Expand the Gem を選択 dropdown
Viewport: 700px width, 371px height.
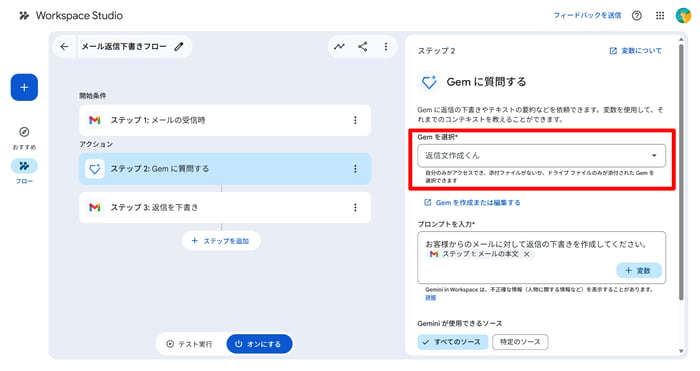pos(542,155)
